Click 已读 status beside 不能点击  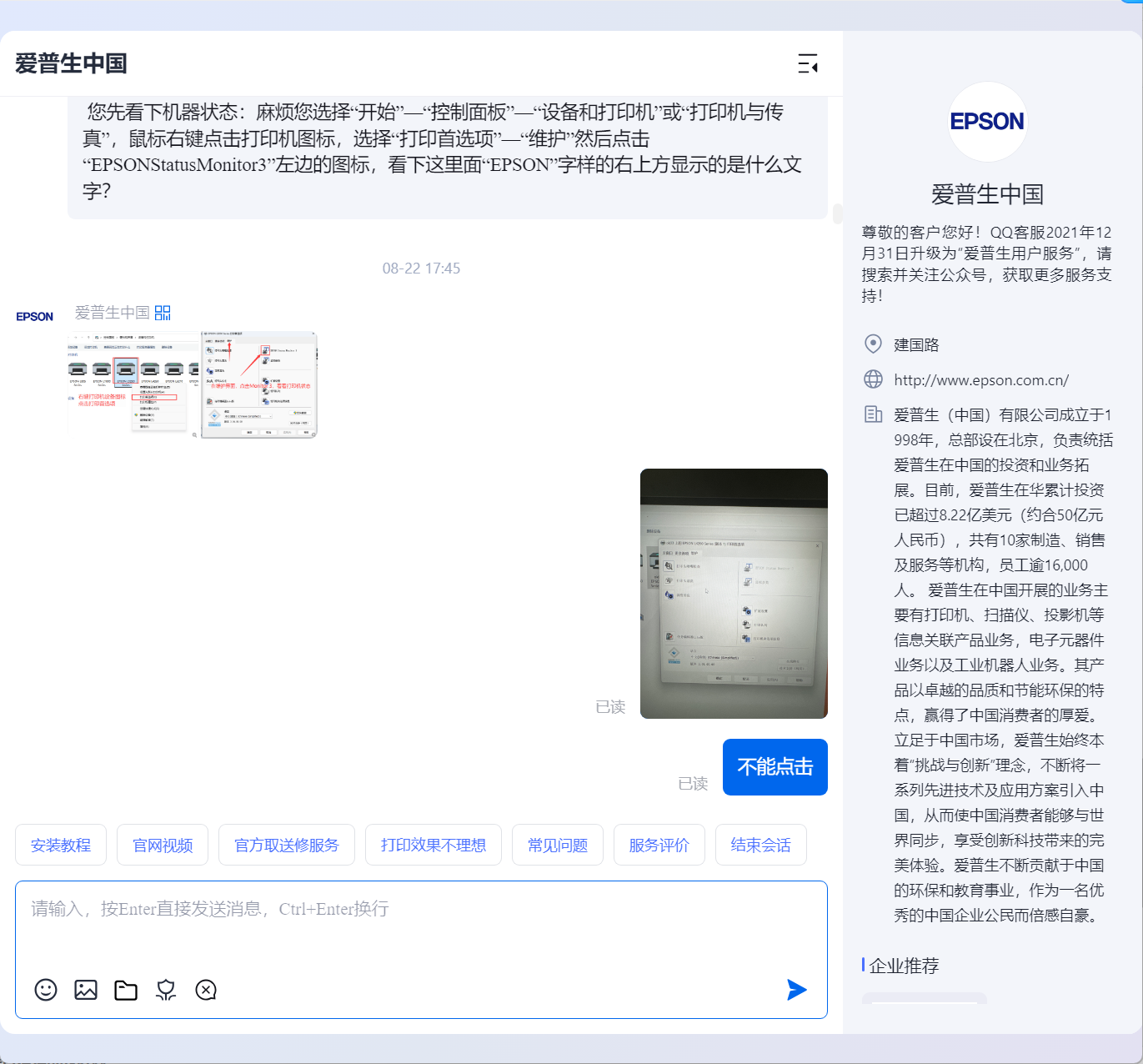(x=693, y=784)
